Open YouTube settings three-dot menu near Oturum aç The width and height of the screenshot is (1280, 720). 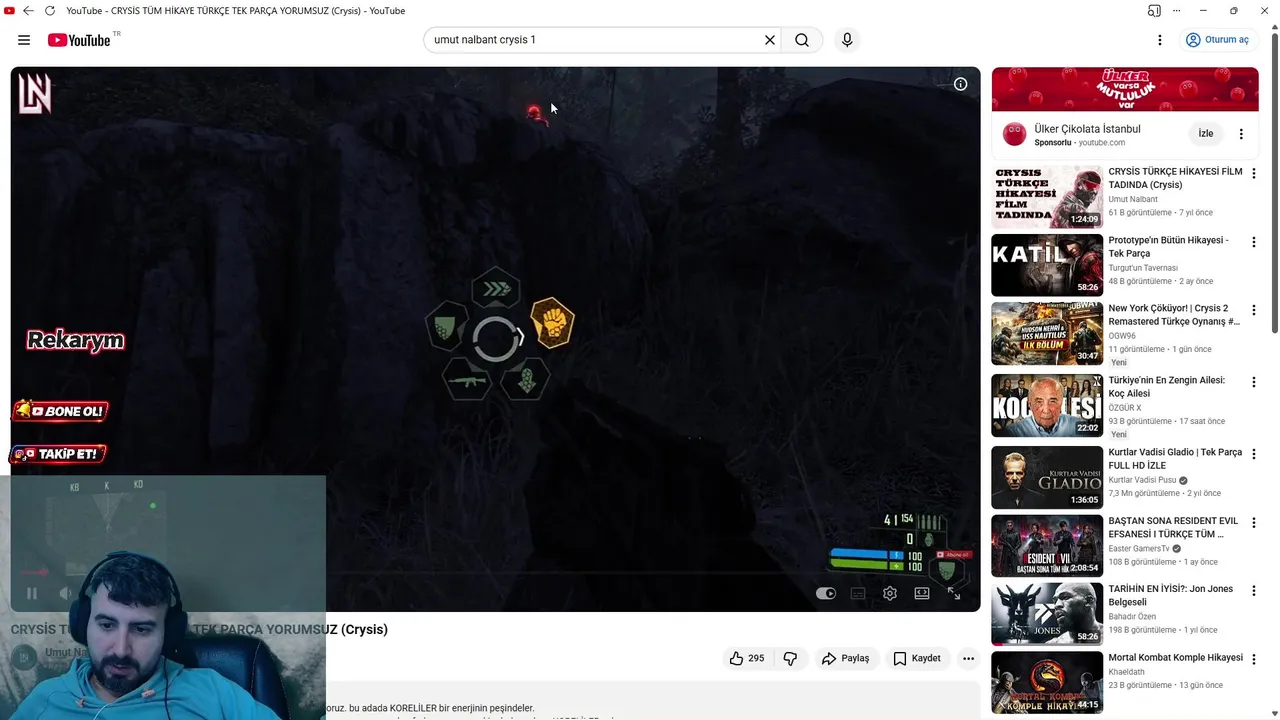[1160, 40]
